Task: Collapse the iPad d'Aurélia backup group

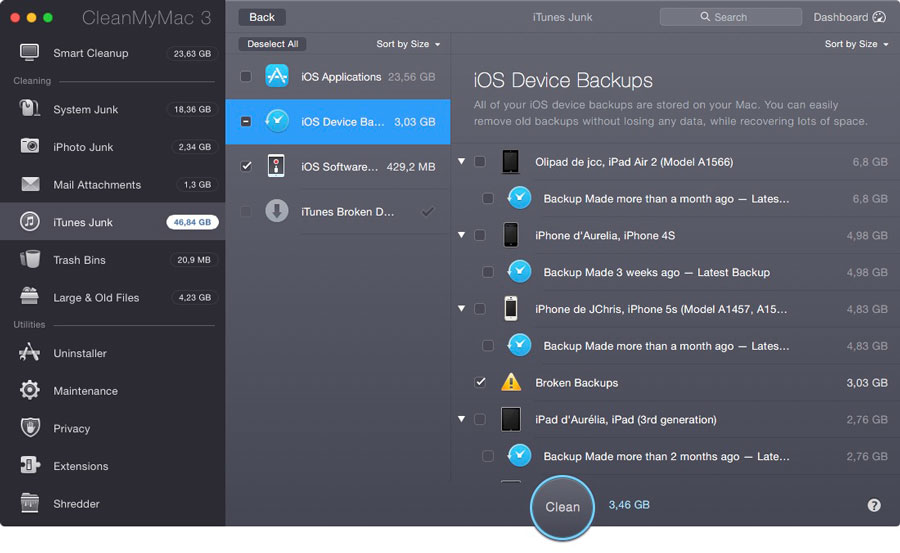Action: [461, 419]
